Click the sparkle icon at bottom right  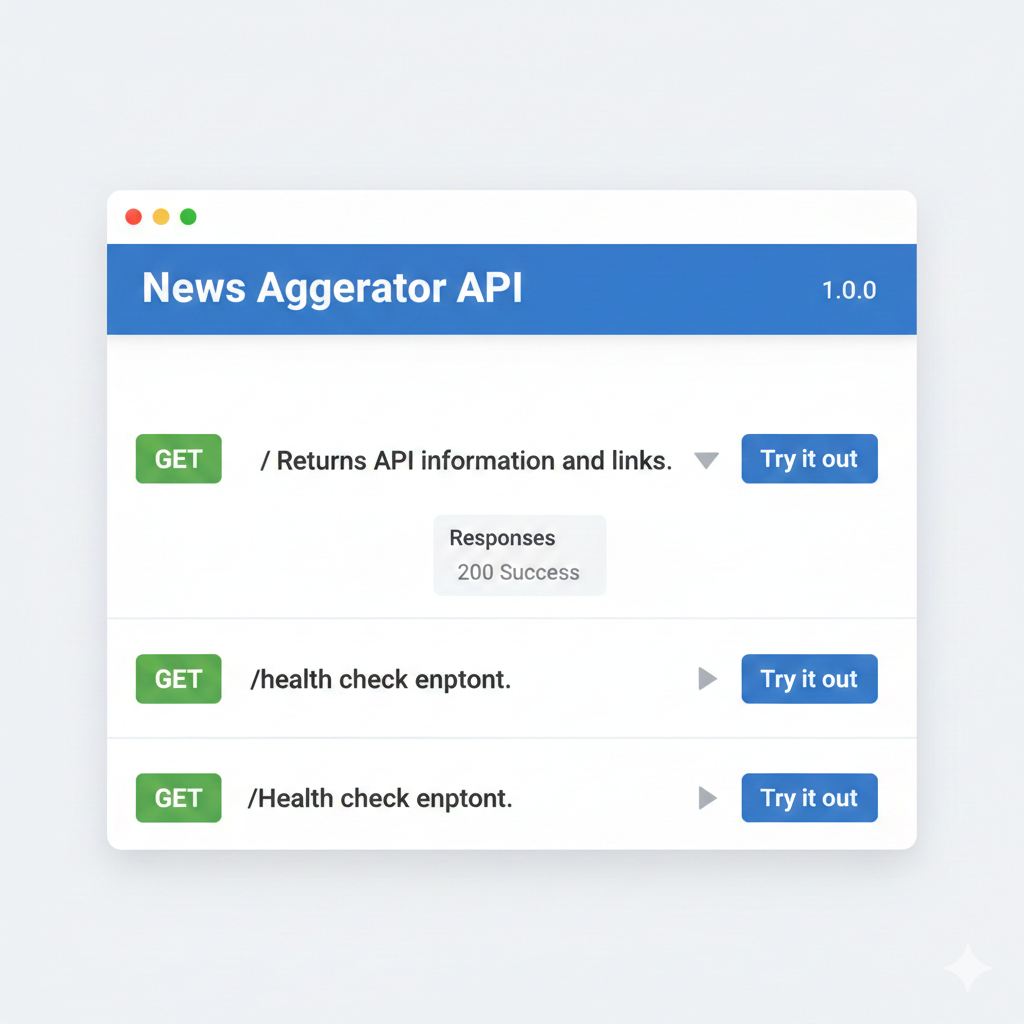click(967, 966)
